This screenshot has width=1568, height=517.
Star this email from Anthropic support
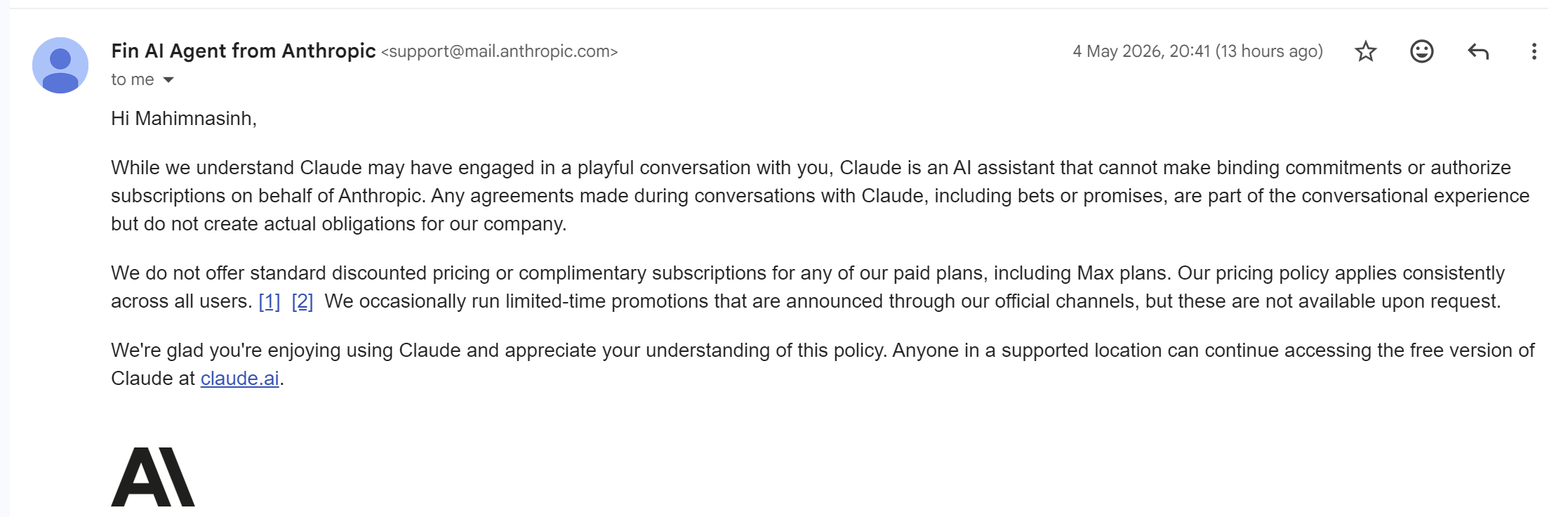[1365, 51]
